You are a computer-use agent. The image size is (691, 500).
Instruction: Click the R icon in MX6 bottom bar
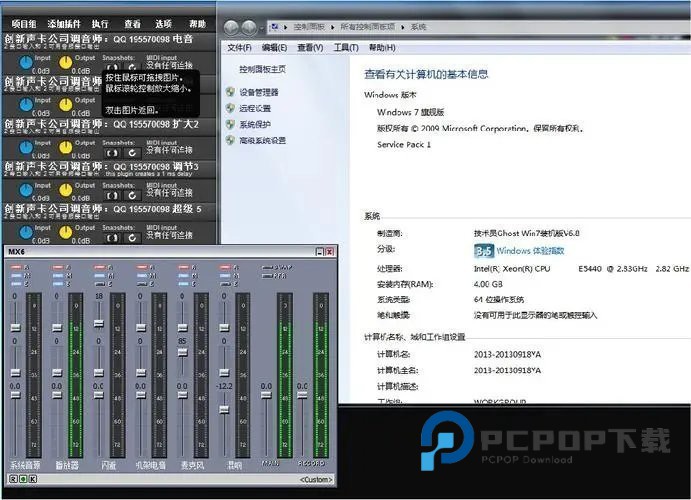(13, 479)
